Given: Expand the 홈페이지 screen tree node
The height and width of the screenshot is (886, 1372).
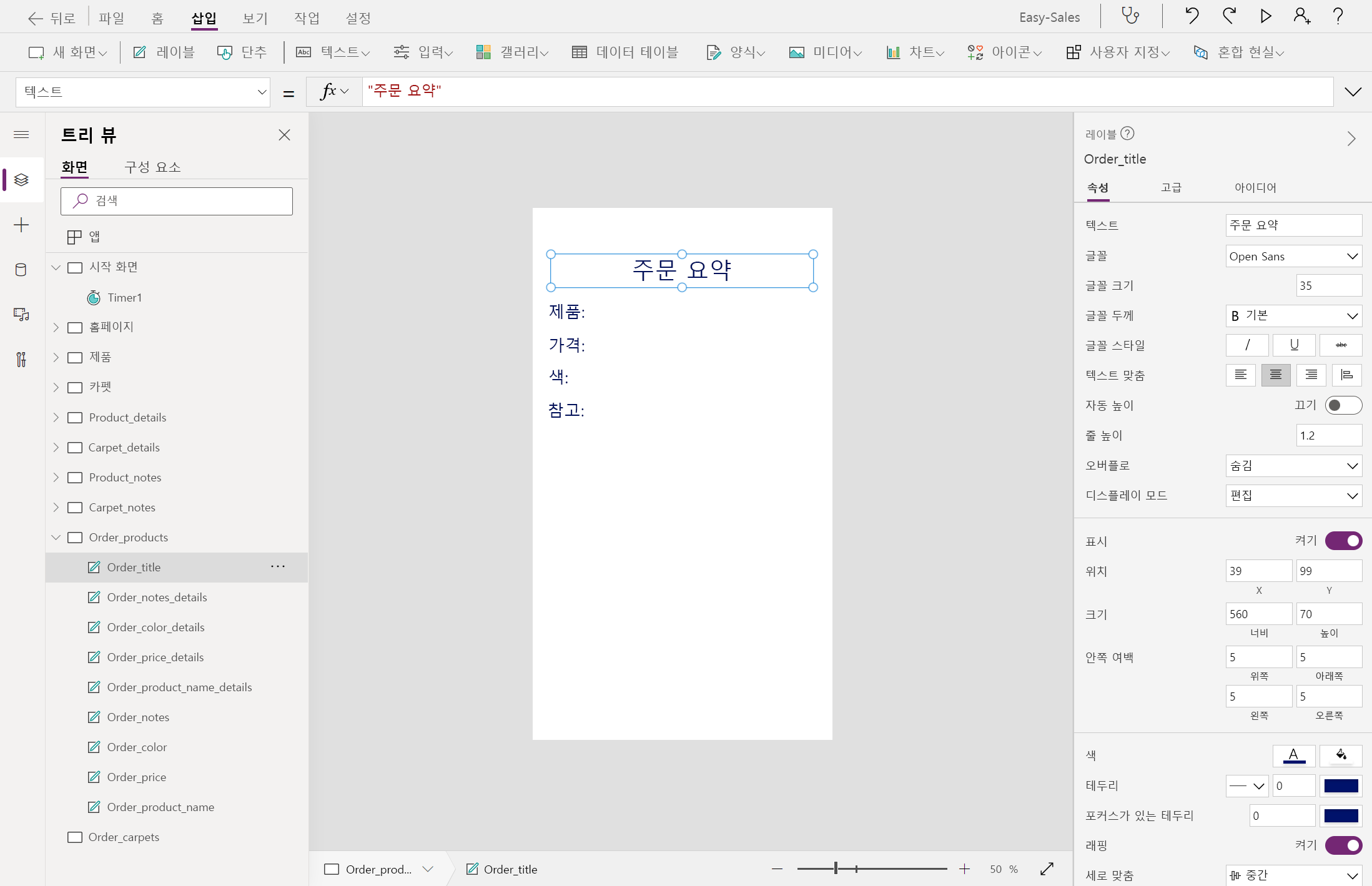Looking at the screenshot, I should click(x=56, y=327).
